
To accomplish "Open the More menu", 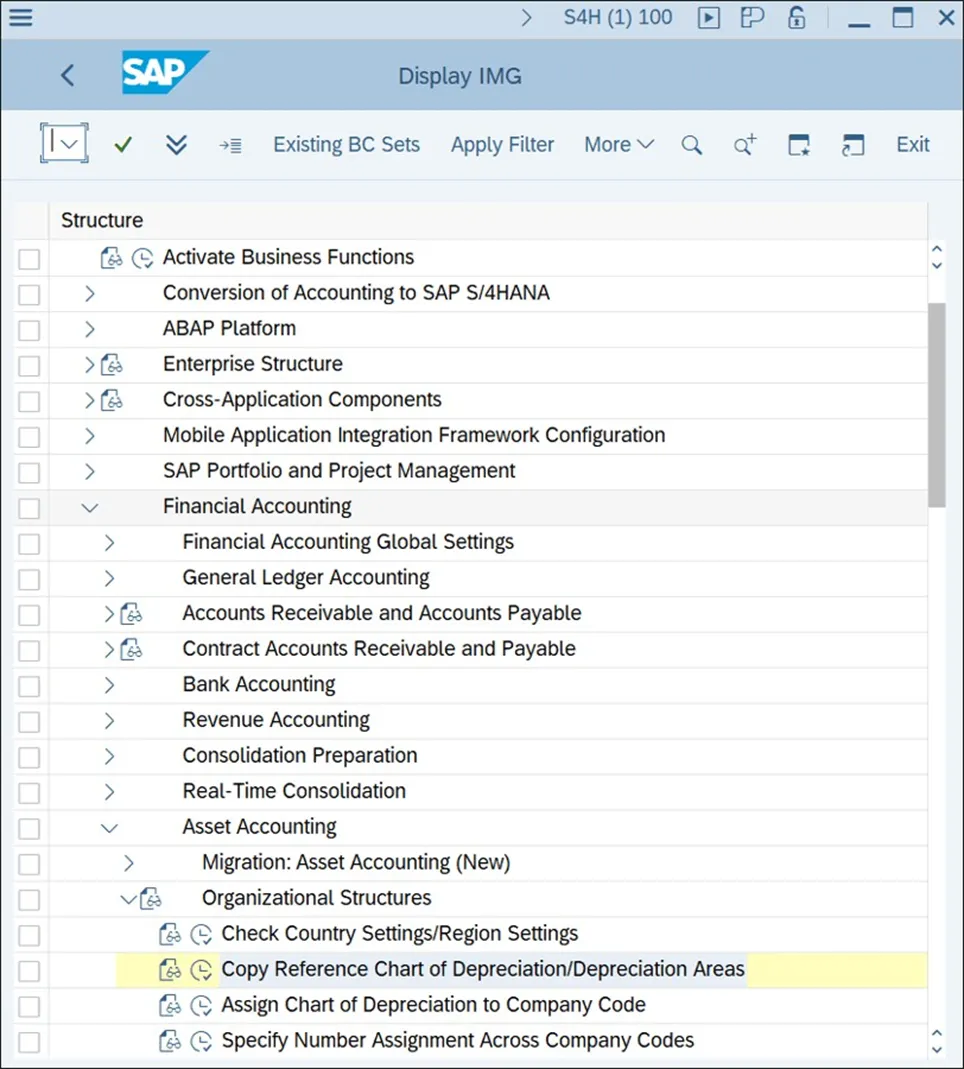I will [x=618, y=145].
